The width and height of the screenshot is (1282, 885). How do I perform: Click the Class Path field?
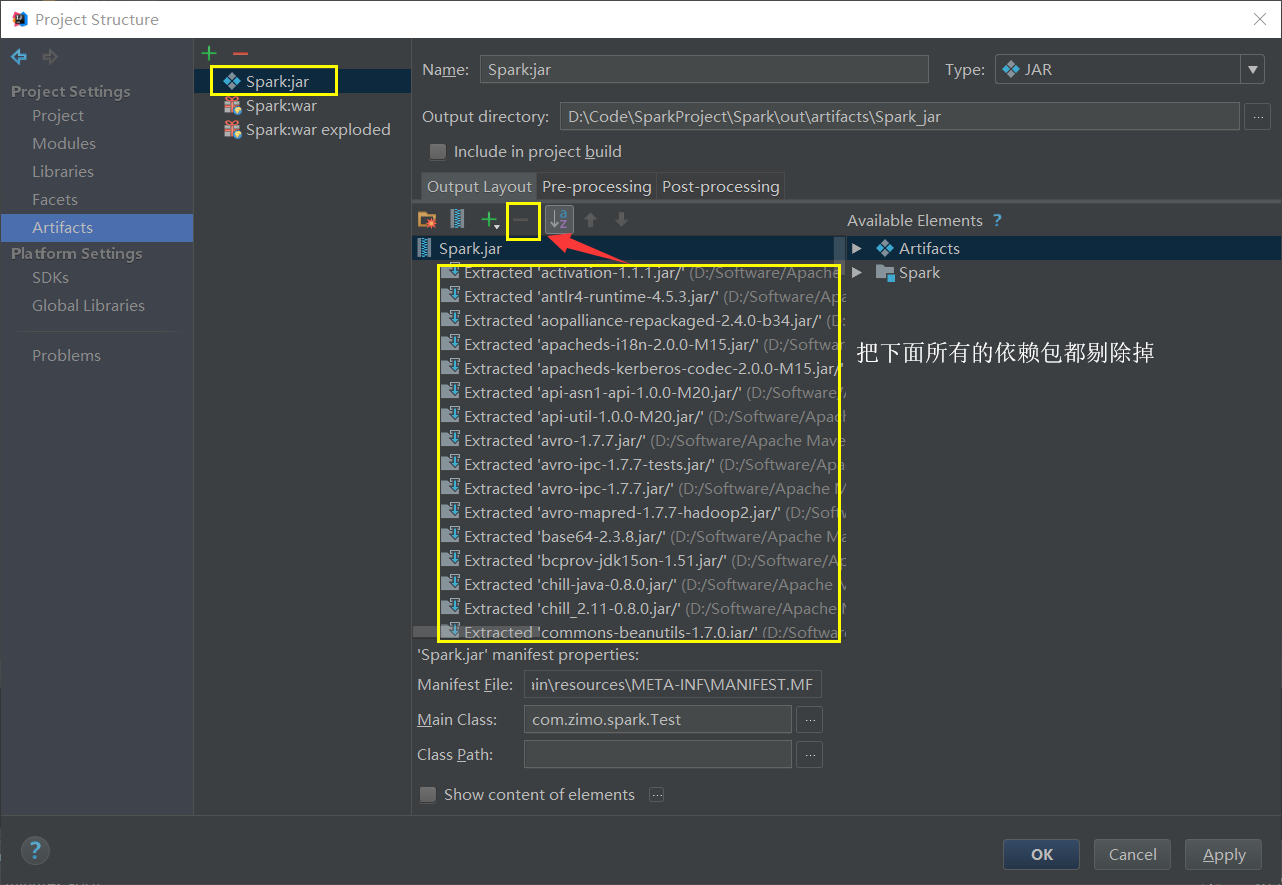tap(657, 754)
